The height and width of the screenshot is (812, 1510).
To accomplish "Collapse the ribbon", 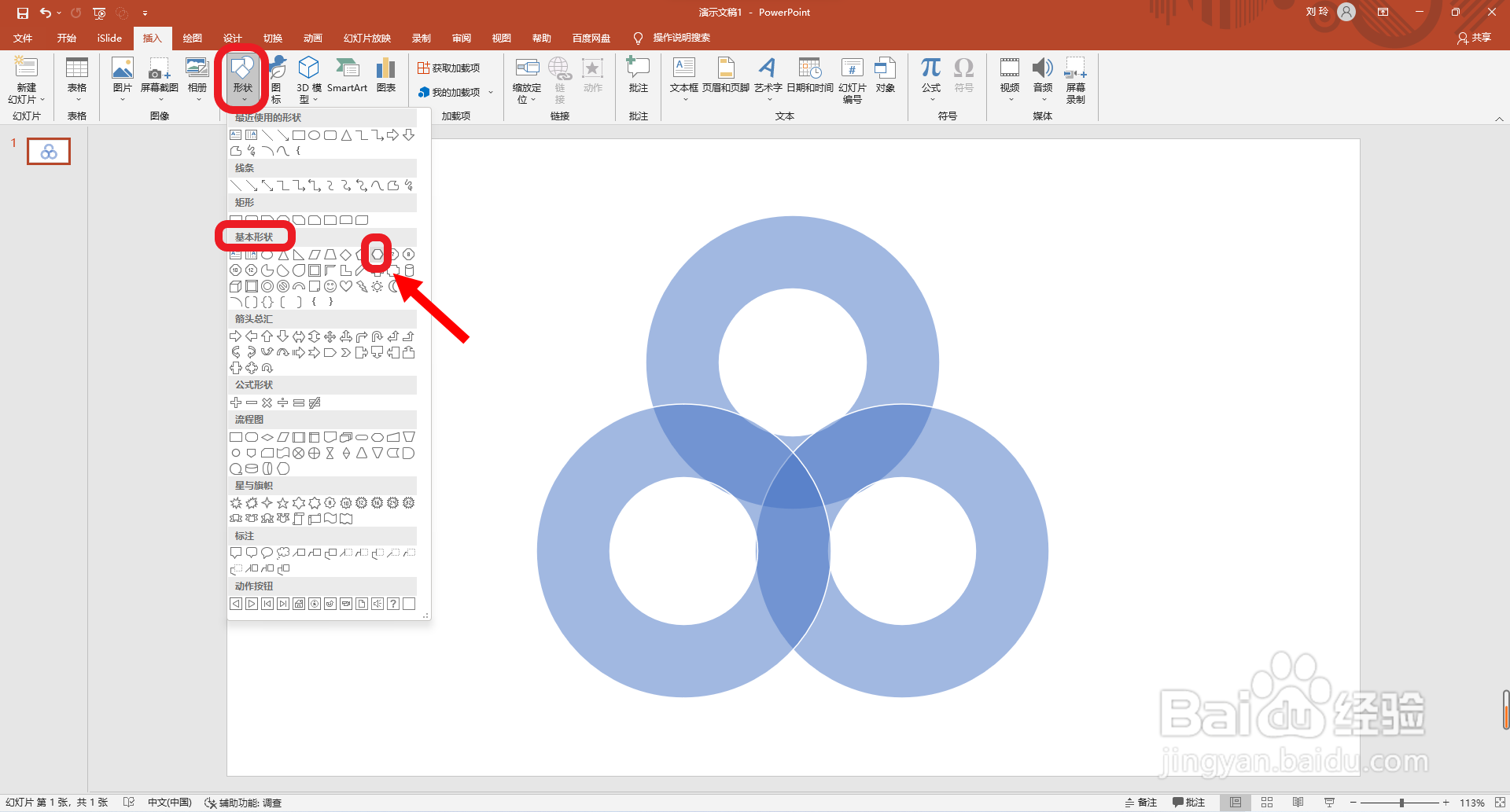I will 1499,119.
